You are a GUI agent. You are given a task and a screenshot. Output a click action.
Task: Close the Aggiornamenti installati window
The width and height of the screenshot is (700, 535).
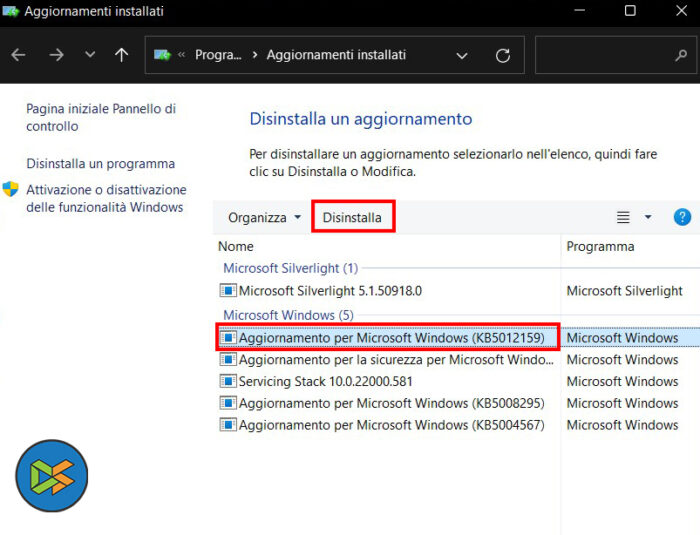[x=681, y=10]
